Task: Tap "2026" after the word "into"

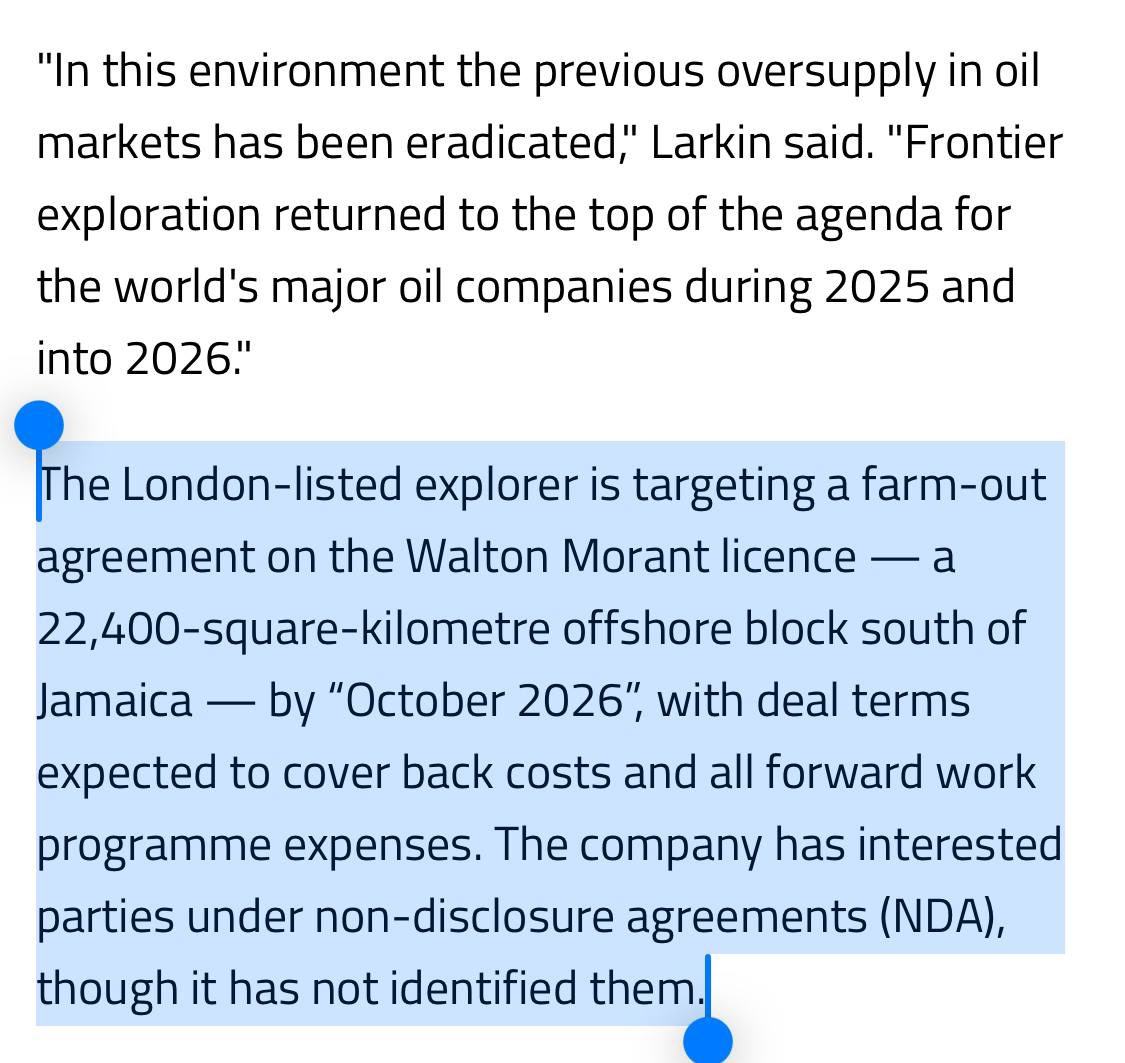Action: (177, 358)
